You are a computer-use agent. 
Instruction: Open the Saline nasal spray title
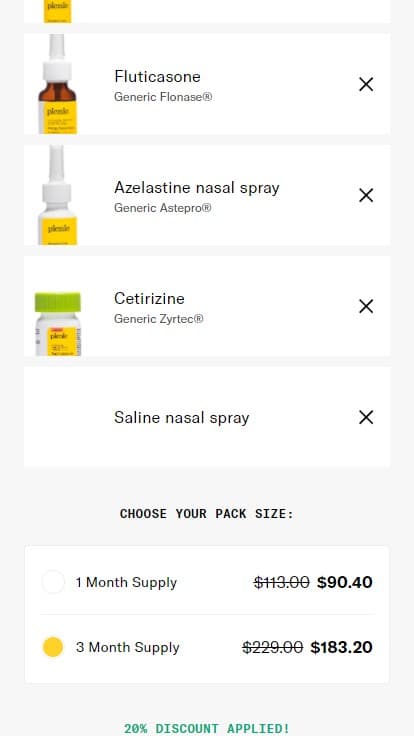[182, 418]
